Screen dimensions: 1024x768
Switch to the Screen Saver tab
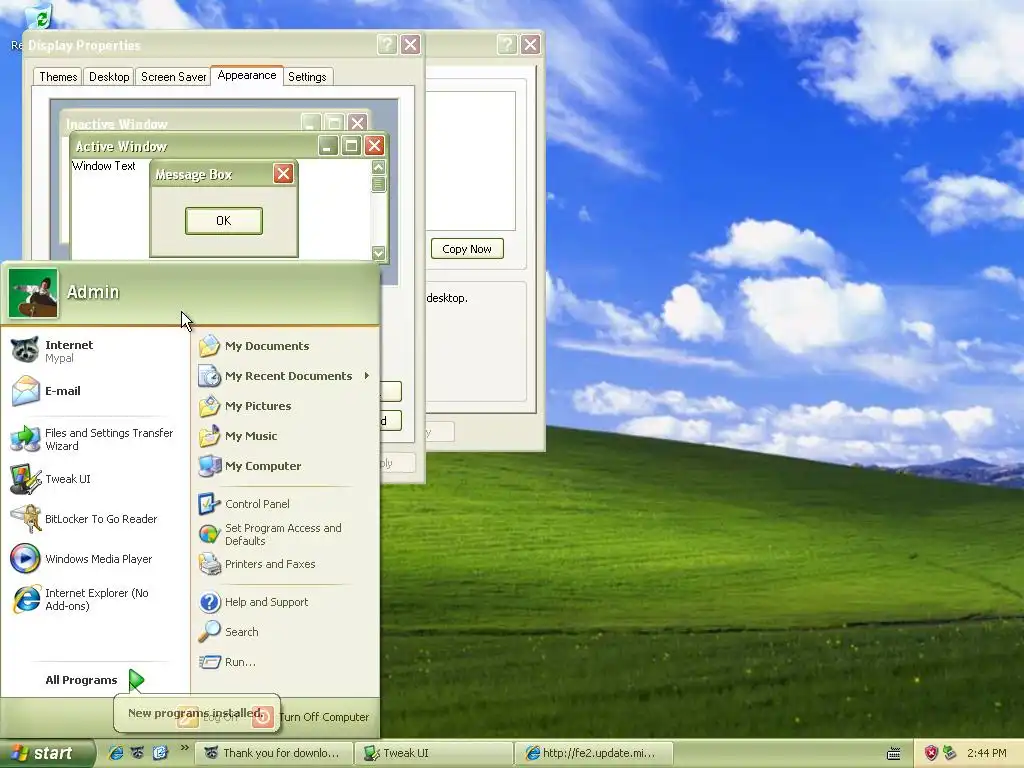pos(173,77)
